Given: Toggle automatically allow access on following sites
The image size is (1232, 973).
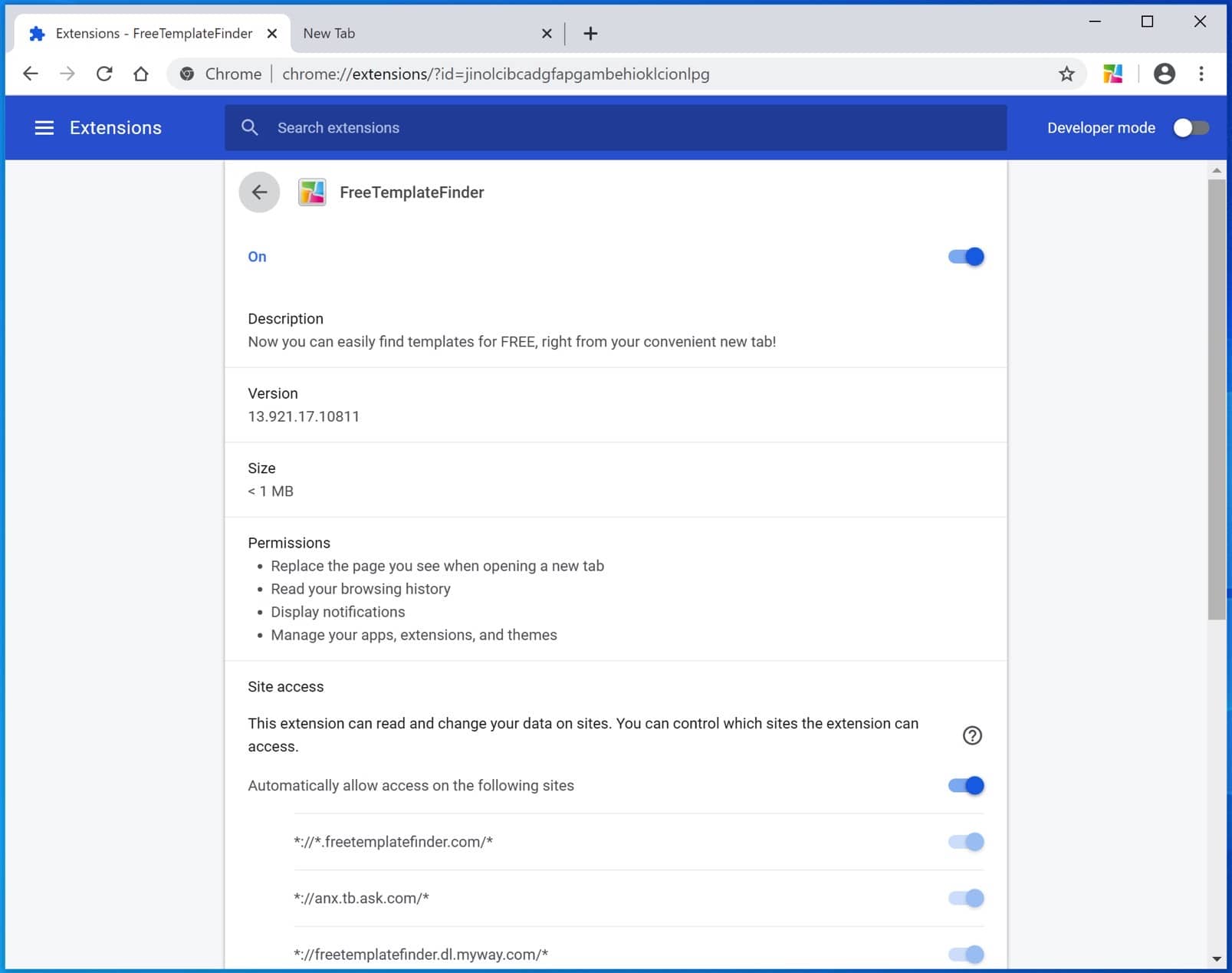Looking at the screenshot, I should [966, 785].
